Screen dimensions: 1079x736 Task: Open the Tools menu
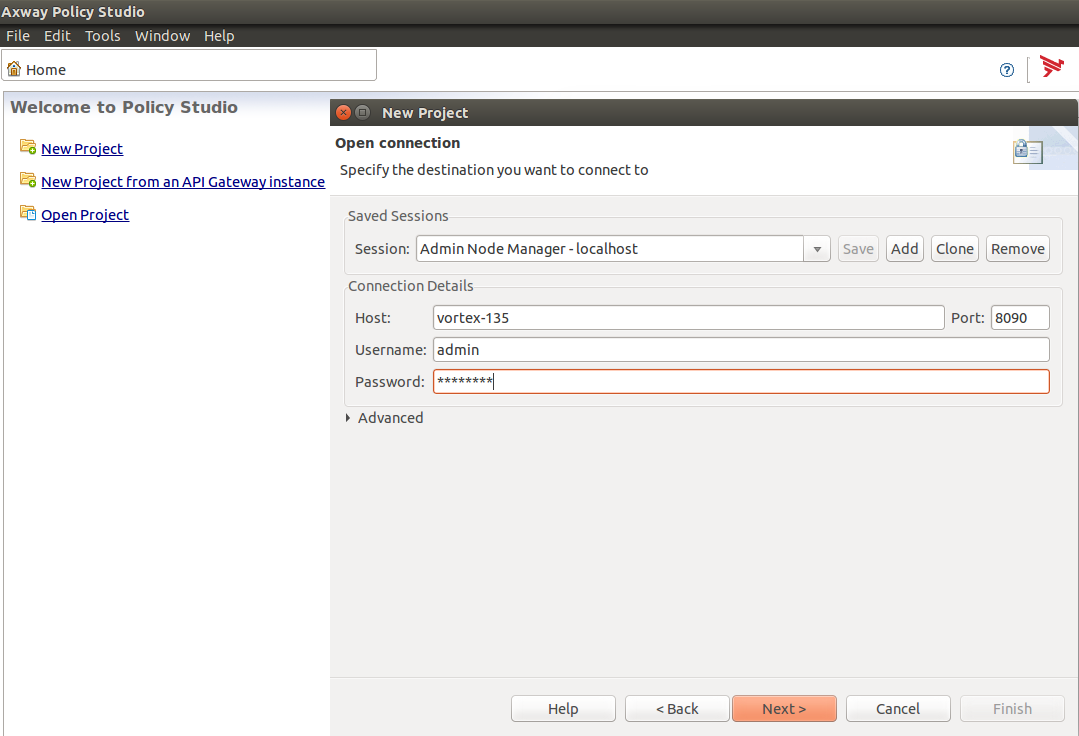(x=103, y=36)
